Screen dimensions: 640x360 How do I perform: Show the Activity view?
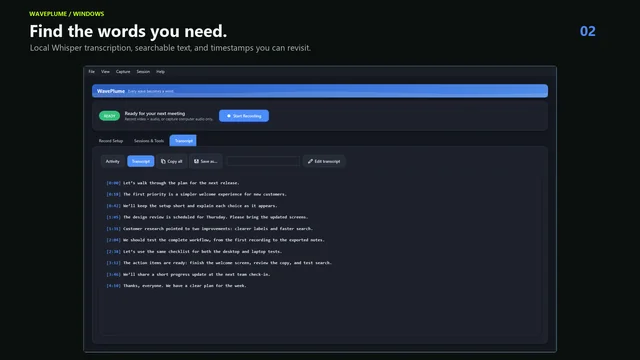(x=113, y=161)
